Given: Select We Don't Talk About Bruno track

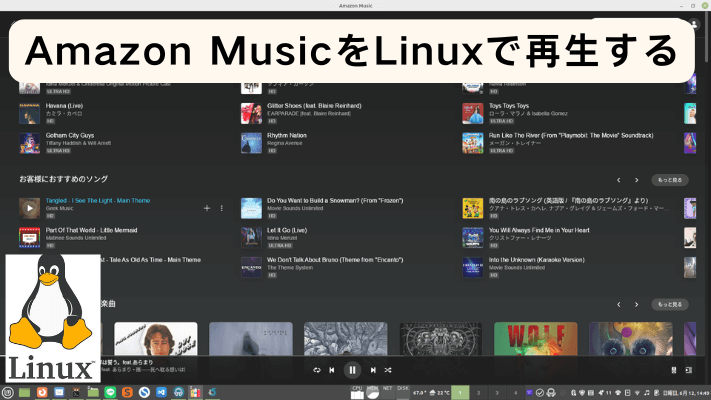Looking at the screenshot, I should (335, 260).
